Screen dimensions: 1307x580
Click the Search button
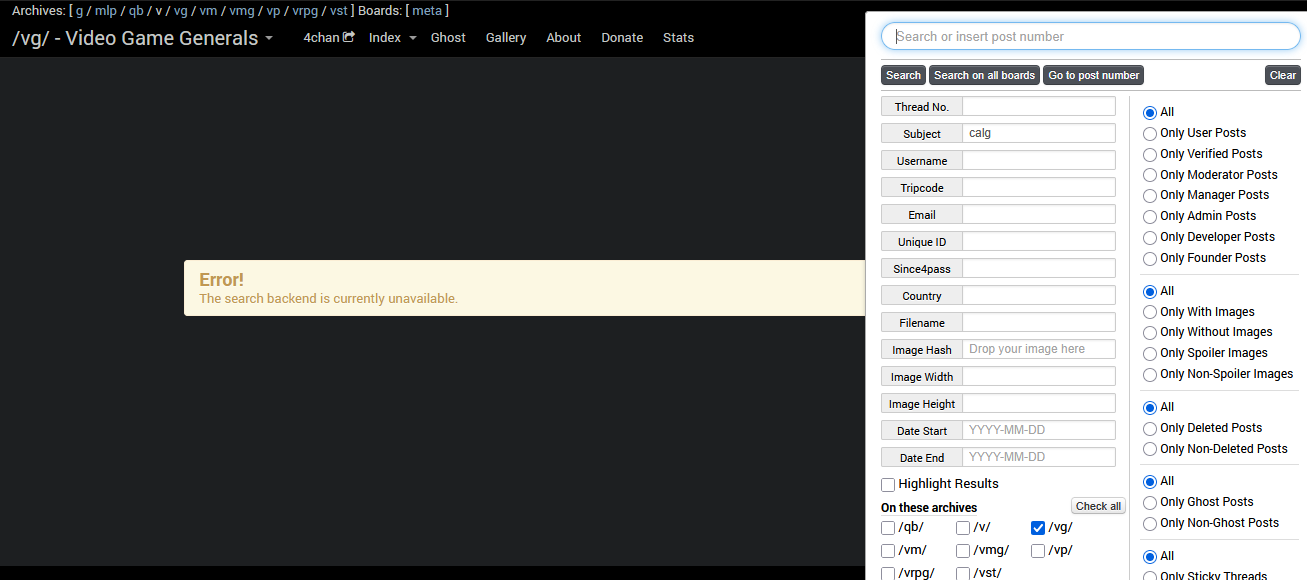coord(903,75)
